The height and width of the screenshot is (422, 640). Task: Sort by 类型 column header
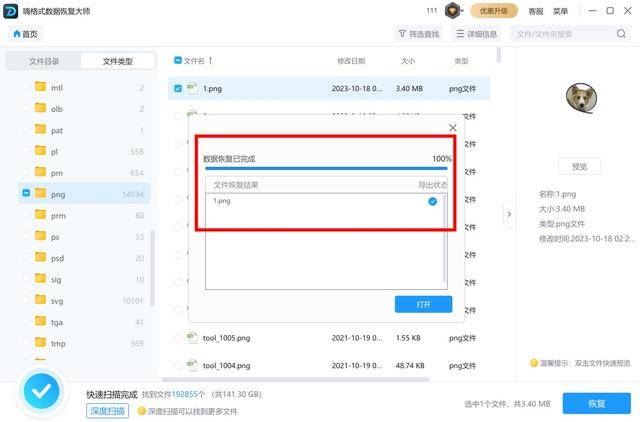point(461,61)
